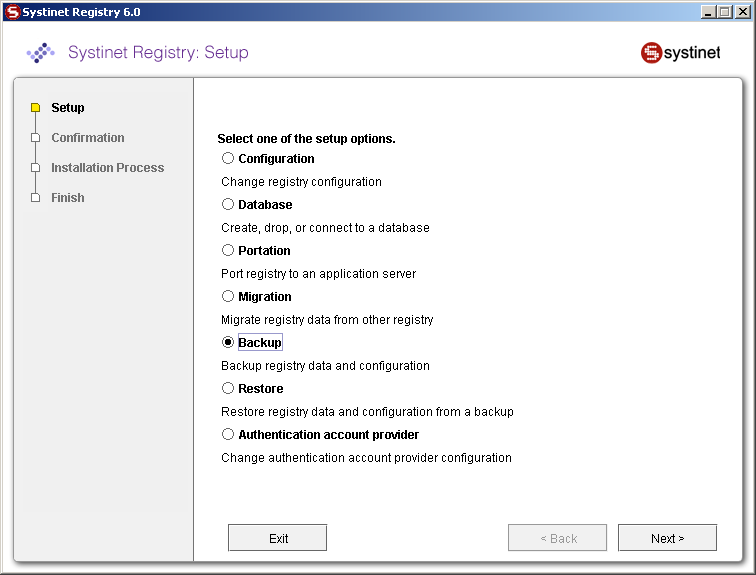Click the Setup step in the sidebar
The image size is (756, 575).
[68, 107]
